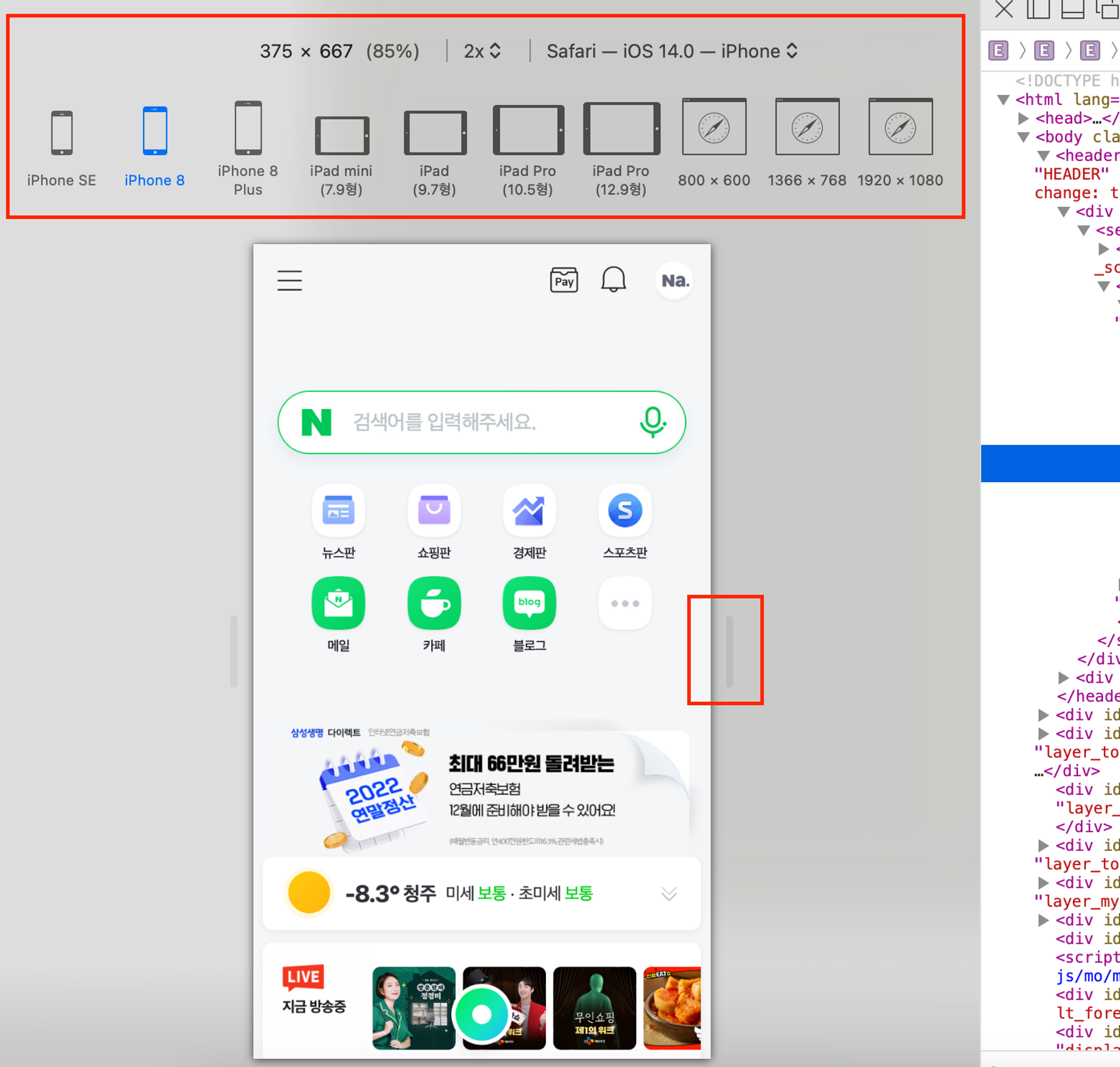The width and height of the screenshot is (1120, 1067).
Task: Click the Na. profile button
Action: click(674, 281)
